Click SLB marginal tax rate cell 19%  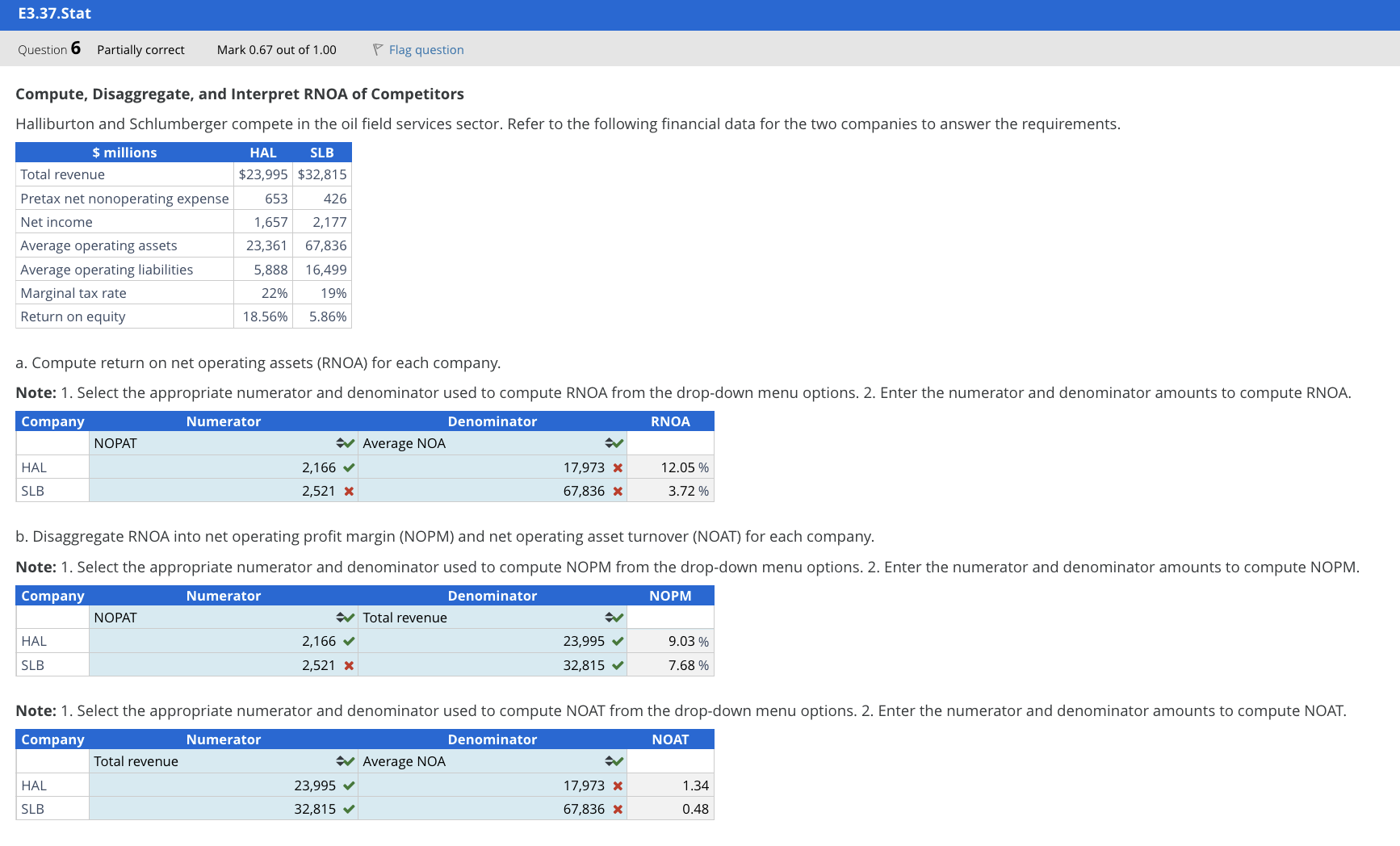(322, 293)
